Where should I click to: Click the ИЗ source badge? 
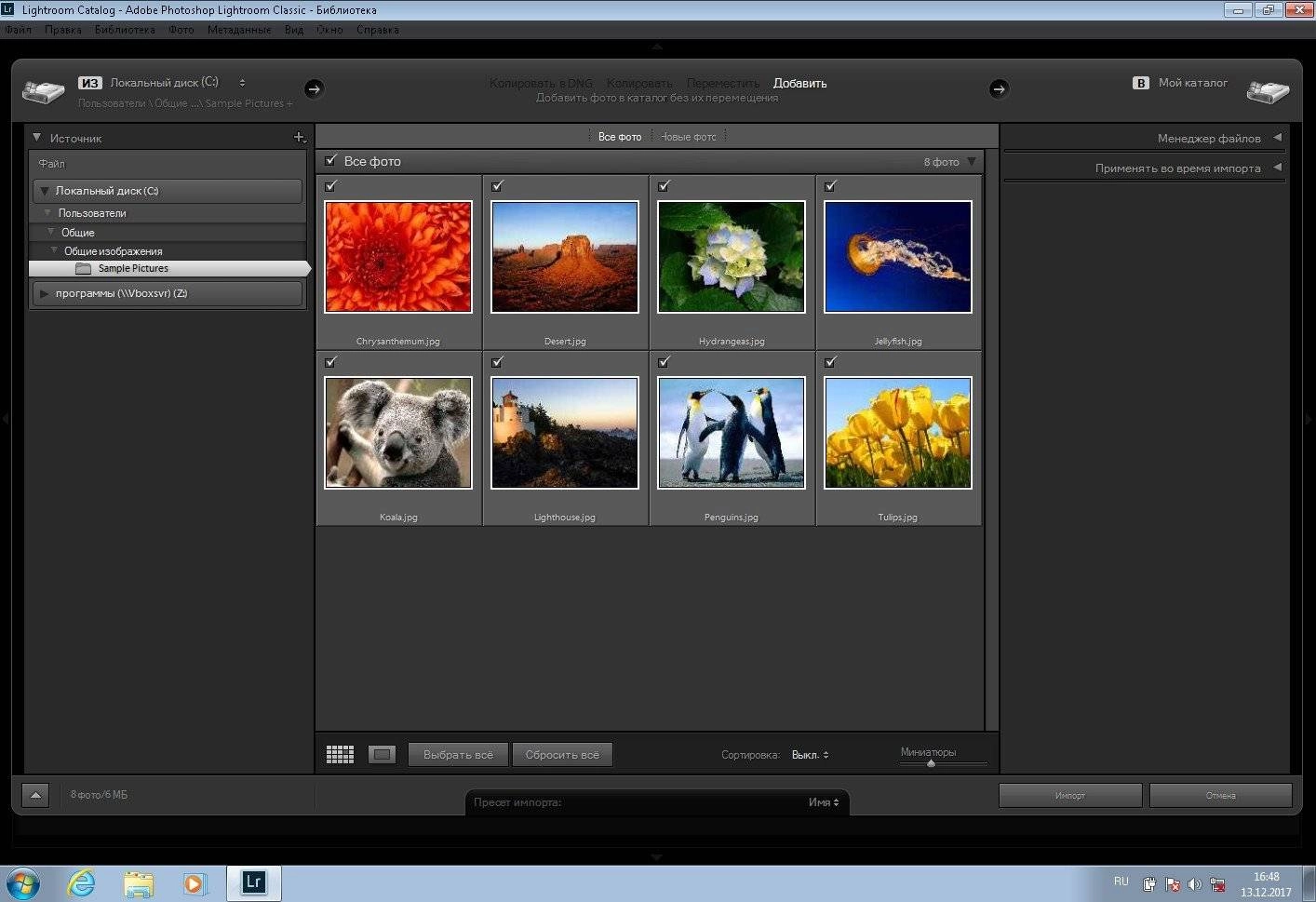[89, 83]
